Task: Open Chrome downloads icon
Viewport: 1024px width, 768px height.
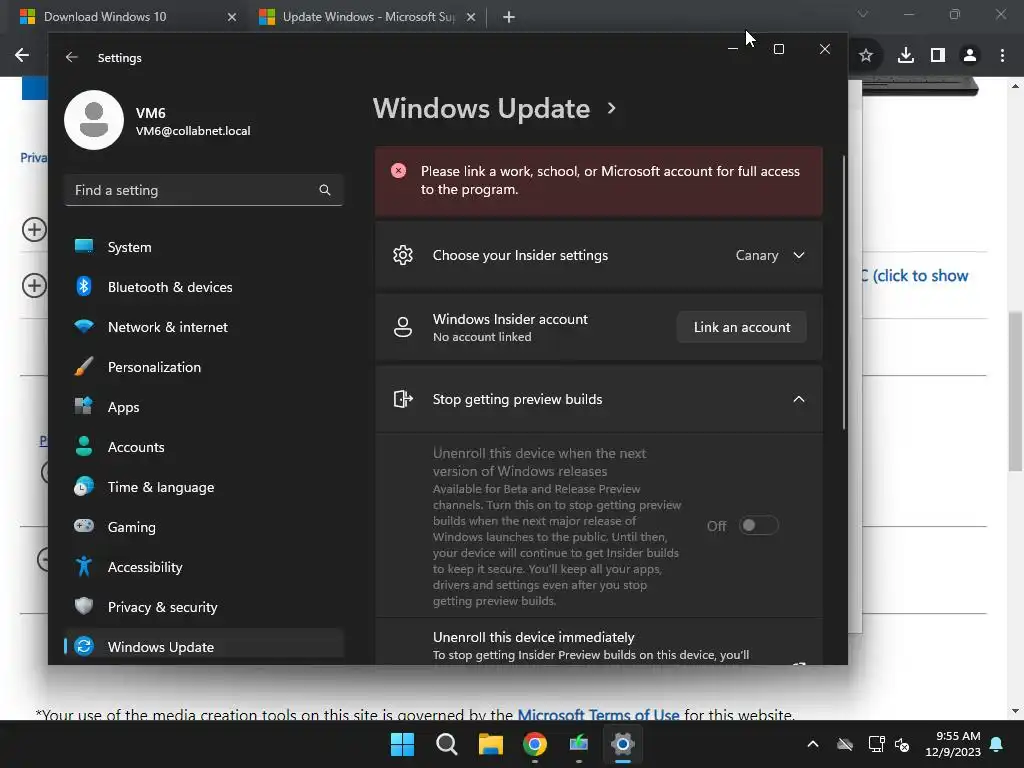Action: [x=906, y=56]
